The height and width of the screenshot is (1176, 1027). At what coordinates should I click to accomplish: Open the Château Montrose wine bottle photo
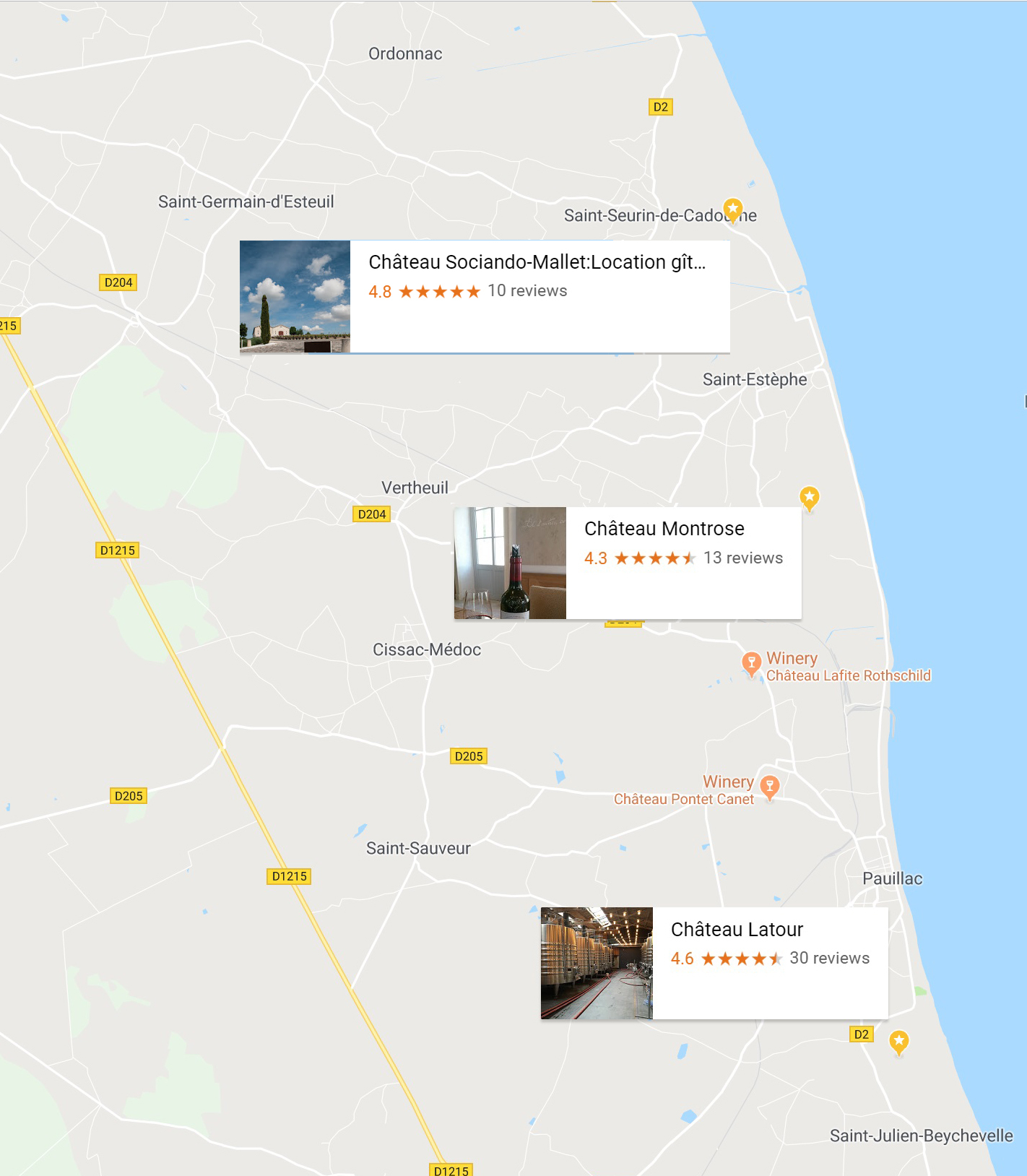pos(510,563)
